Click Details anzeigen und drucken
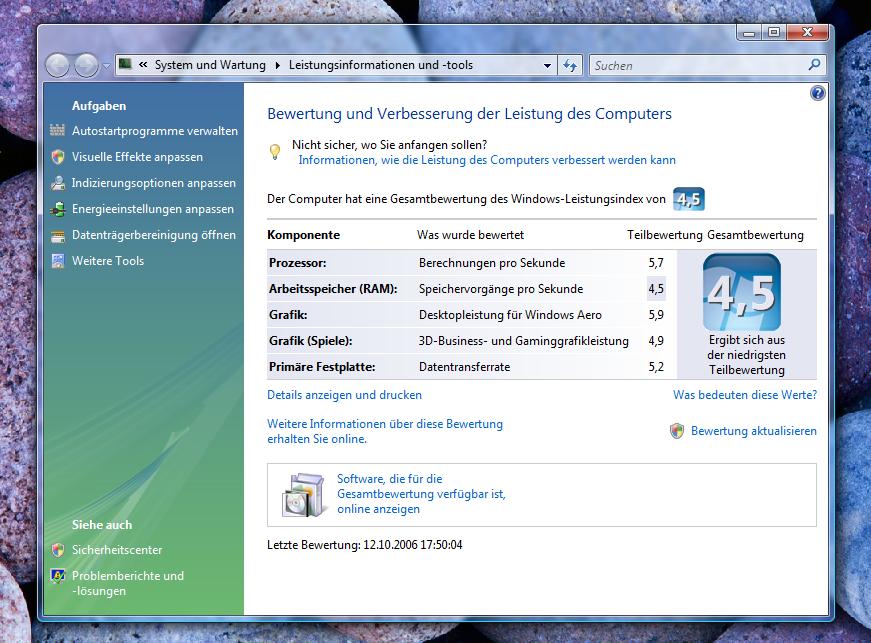 [344, 395]
